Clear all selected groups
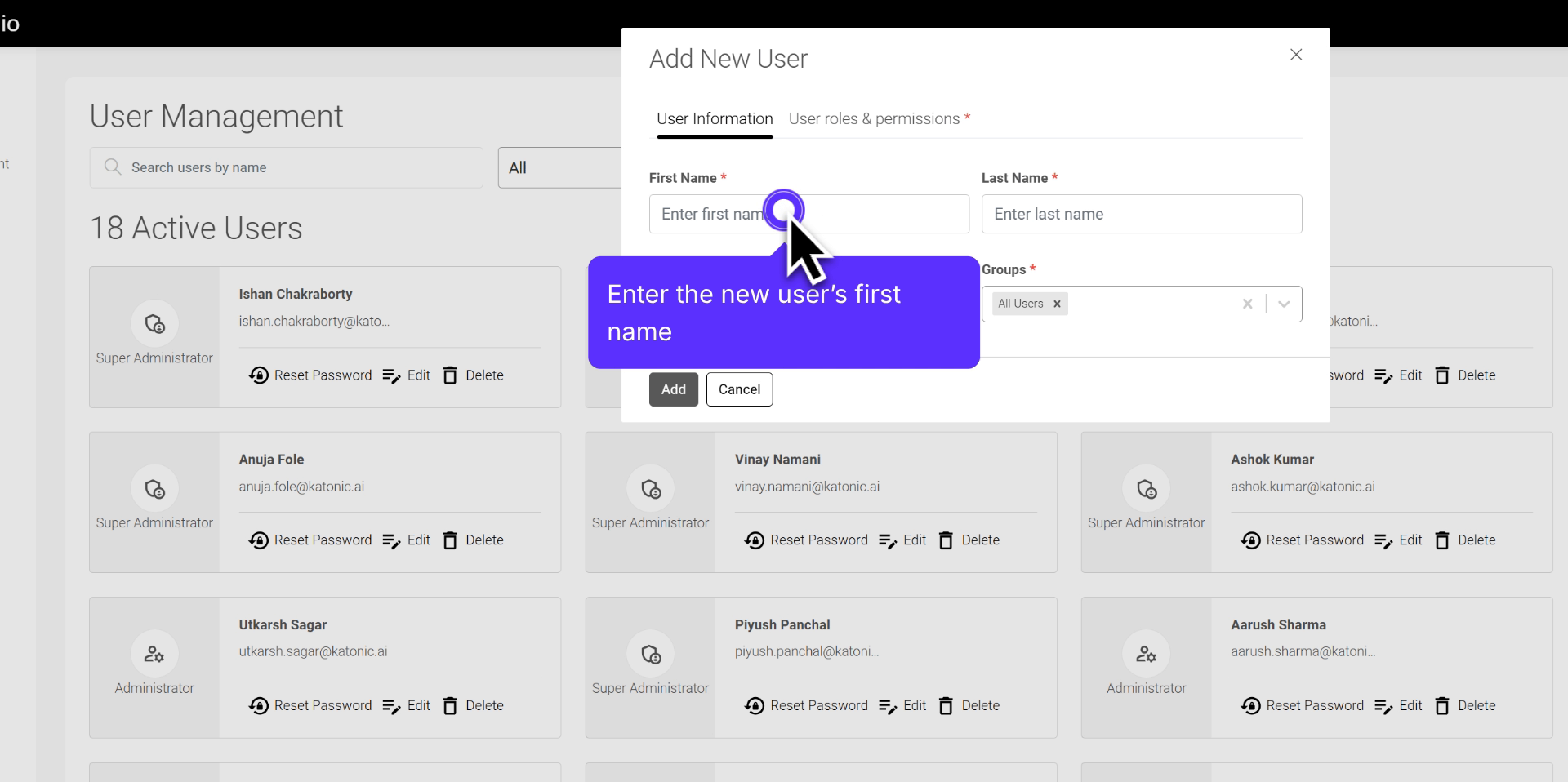Viewport: 1568px width, 782px height. [1247, 304]
